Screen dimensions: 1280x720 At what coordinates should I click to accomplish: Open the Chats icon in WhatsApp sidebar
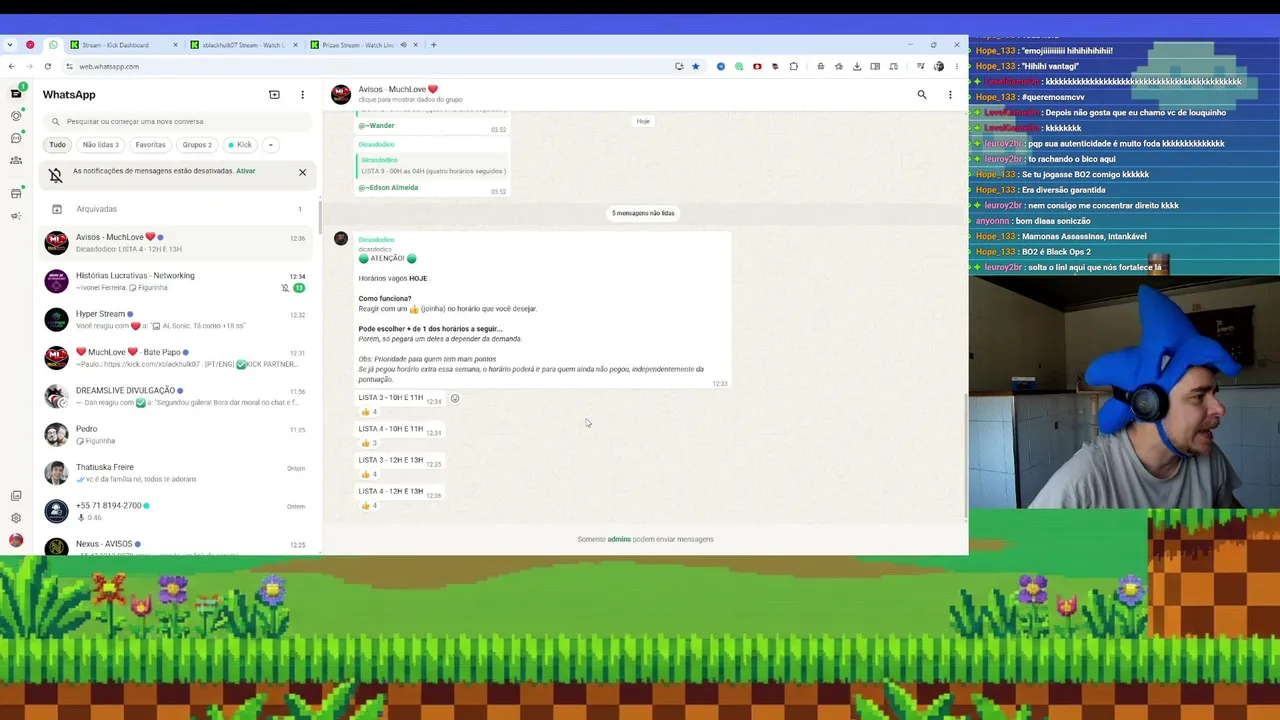pyautogui.click(x=16, y=94)
